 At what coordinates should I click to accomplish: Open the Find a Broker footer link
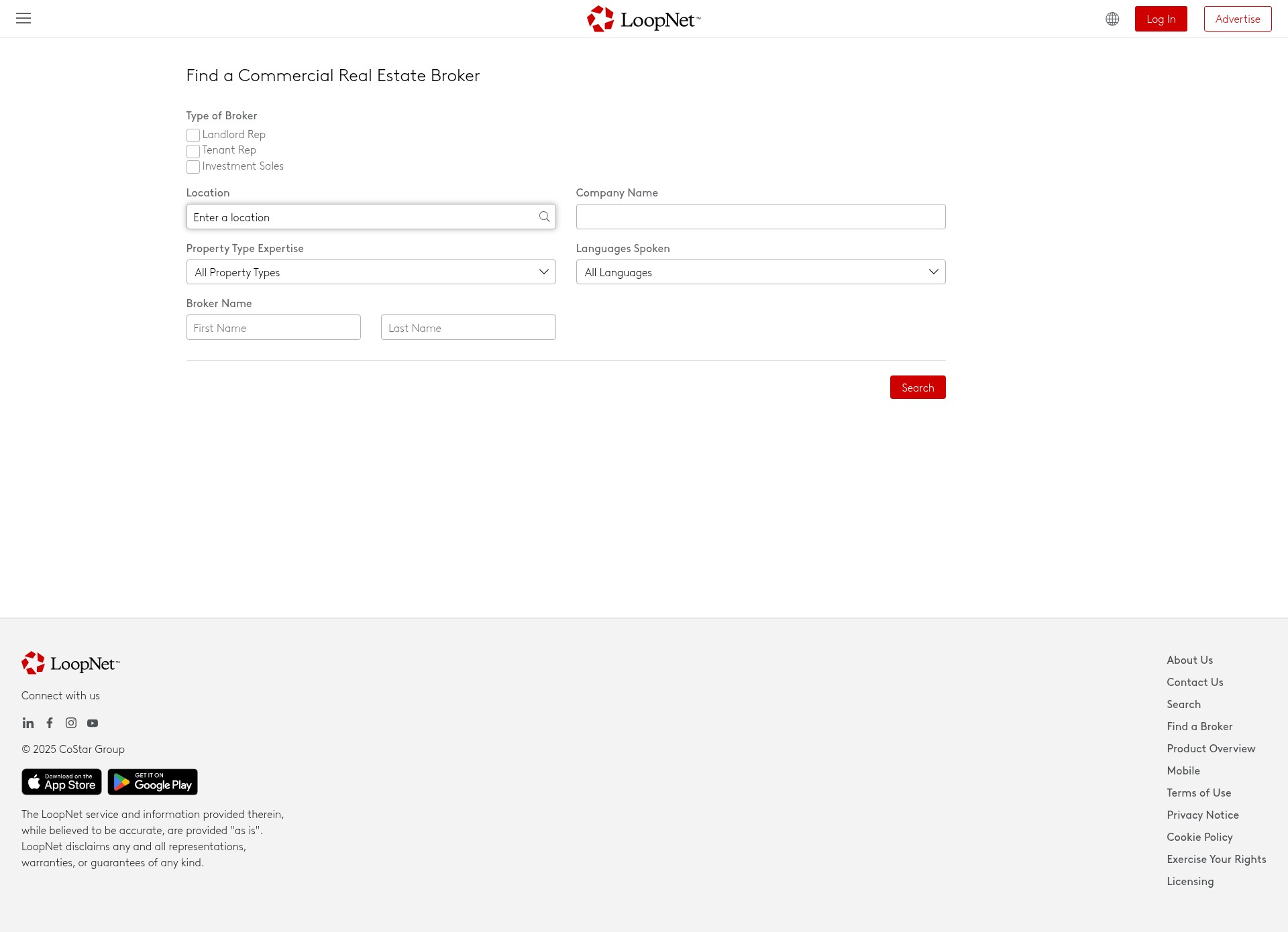(1199, 727)
